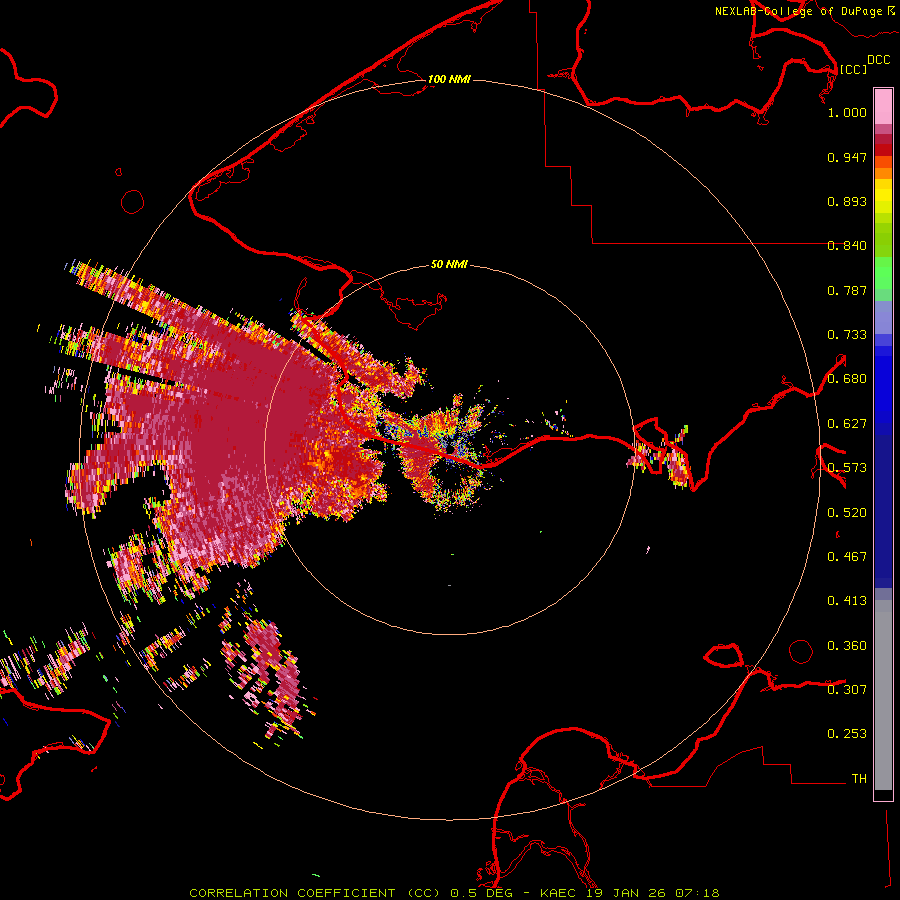The image size is (900, 900).
Task: Click the 0.253 color scale label
Action: pyautogui.click(x=847, y=734)
